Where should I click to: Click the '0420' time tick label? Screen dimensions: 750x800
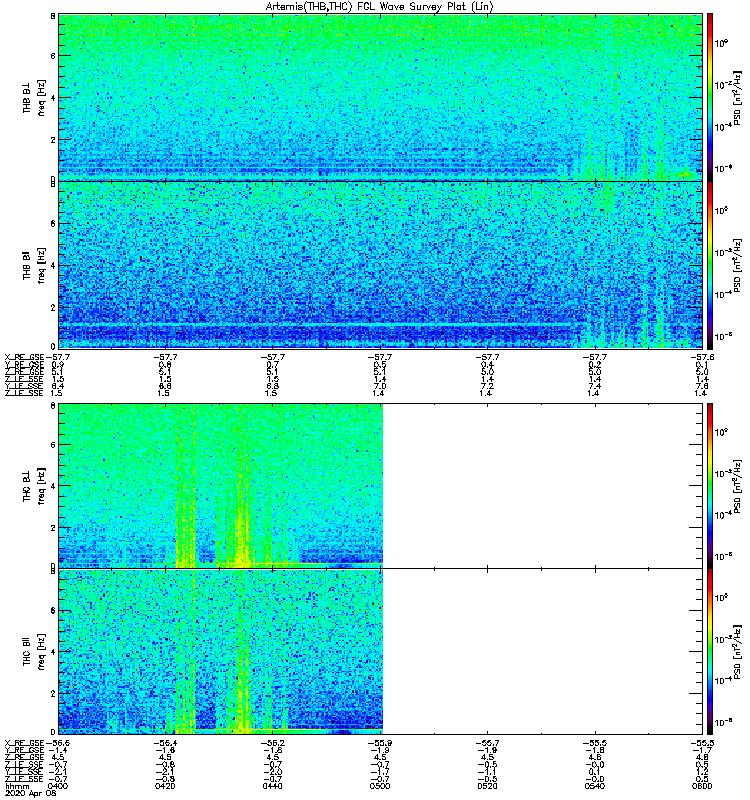click(165, 786)
